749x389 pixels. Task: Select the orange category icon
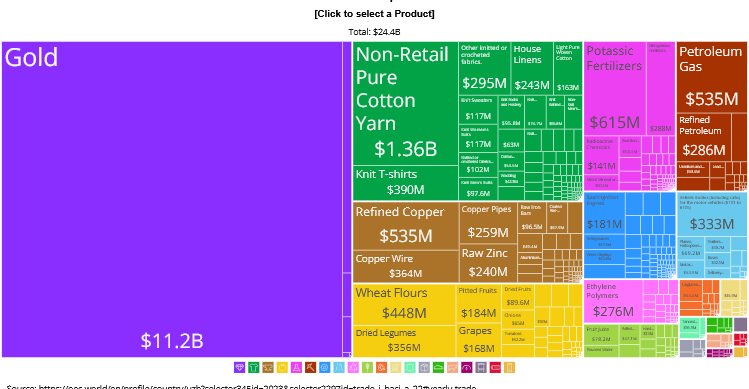click(382, 367)
